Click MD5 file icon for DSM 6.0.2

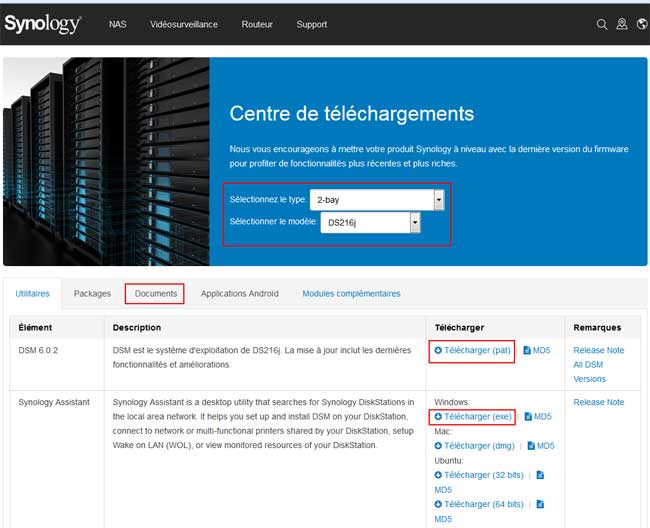coord(526,351)
